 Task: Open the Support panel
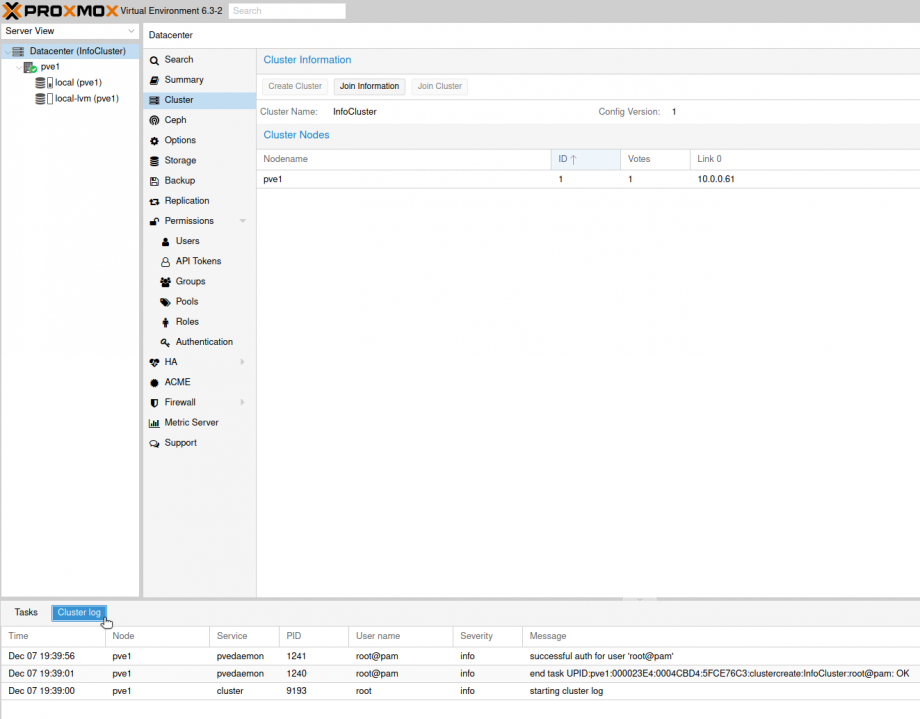point(179,442)
